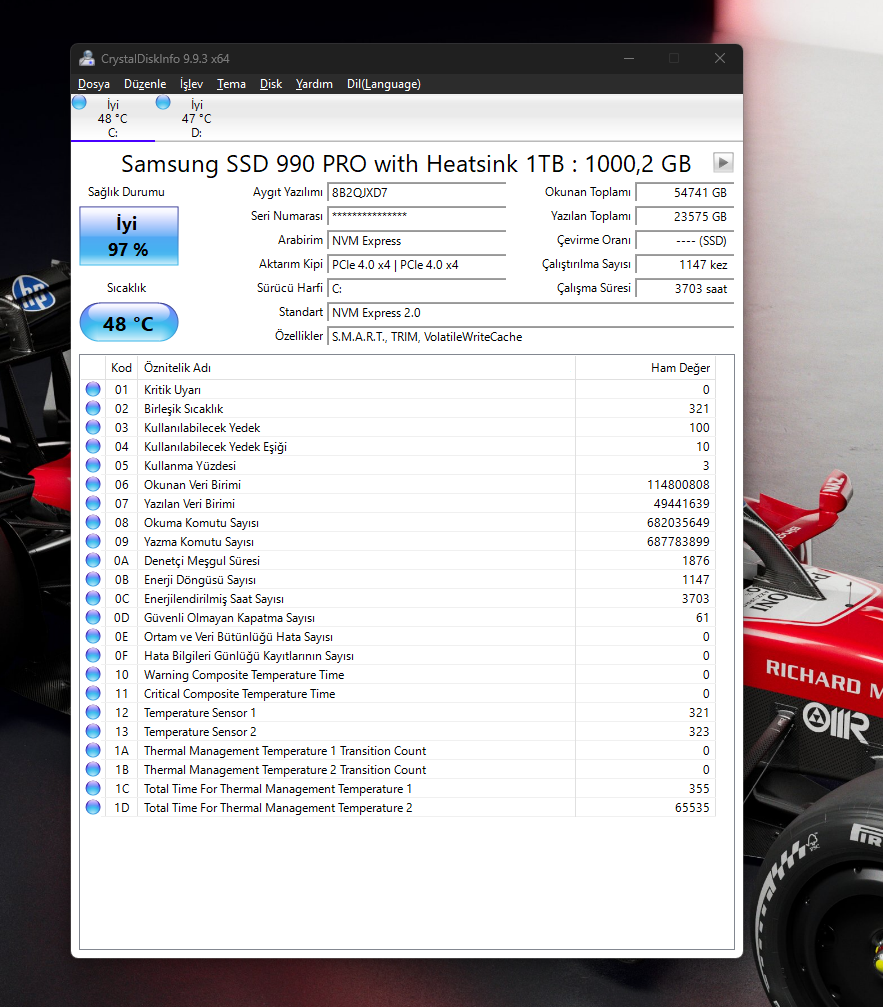The image size is (883, 1007).
Task: Click the status orb for Enerji Döngüsü Sayısı
Action: tap(93, 579)
